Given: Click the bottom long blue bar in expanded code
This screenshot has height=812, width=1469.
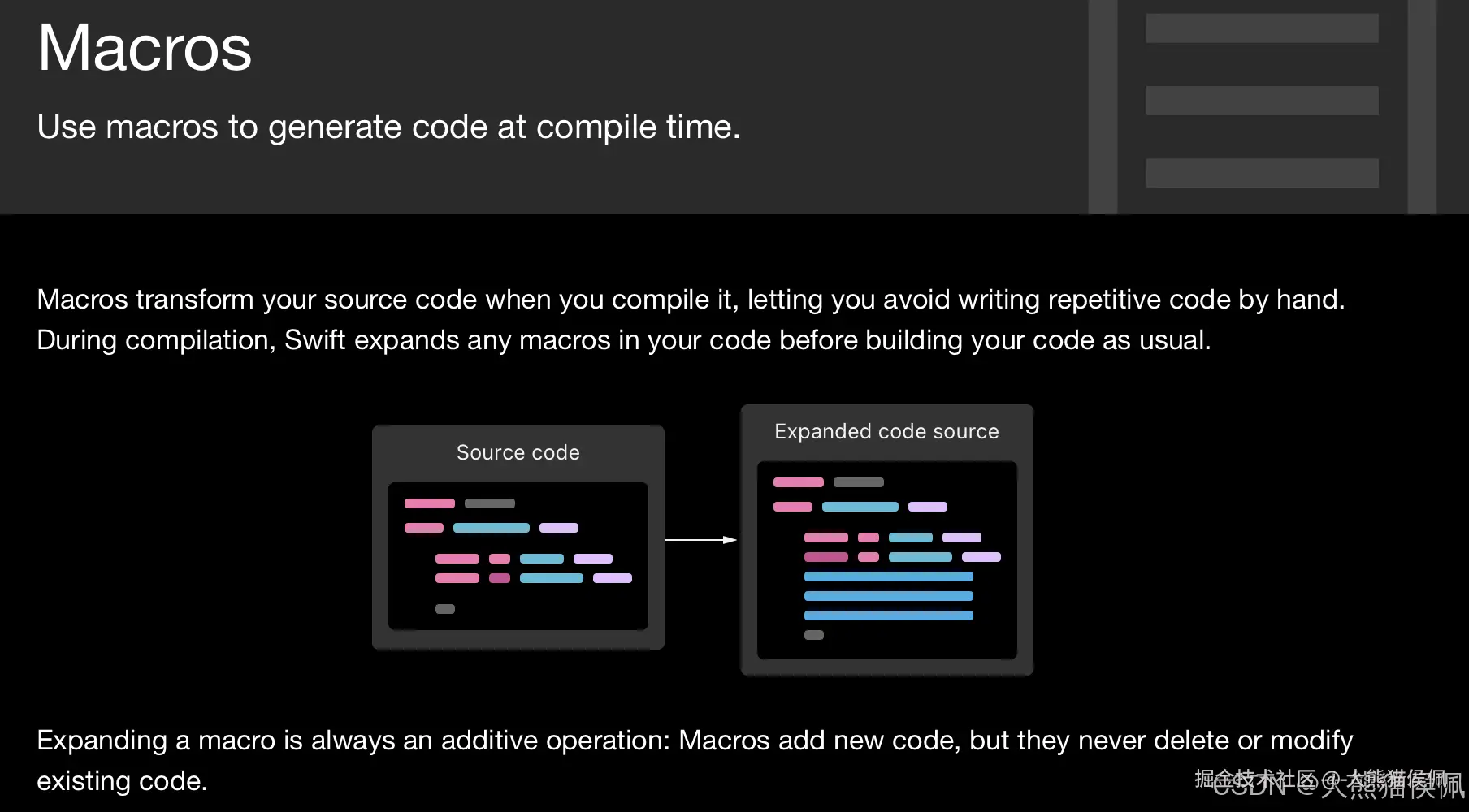Looking at the screenshot, I should 888,615.
